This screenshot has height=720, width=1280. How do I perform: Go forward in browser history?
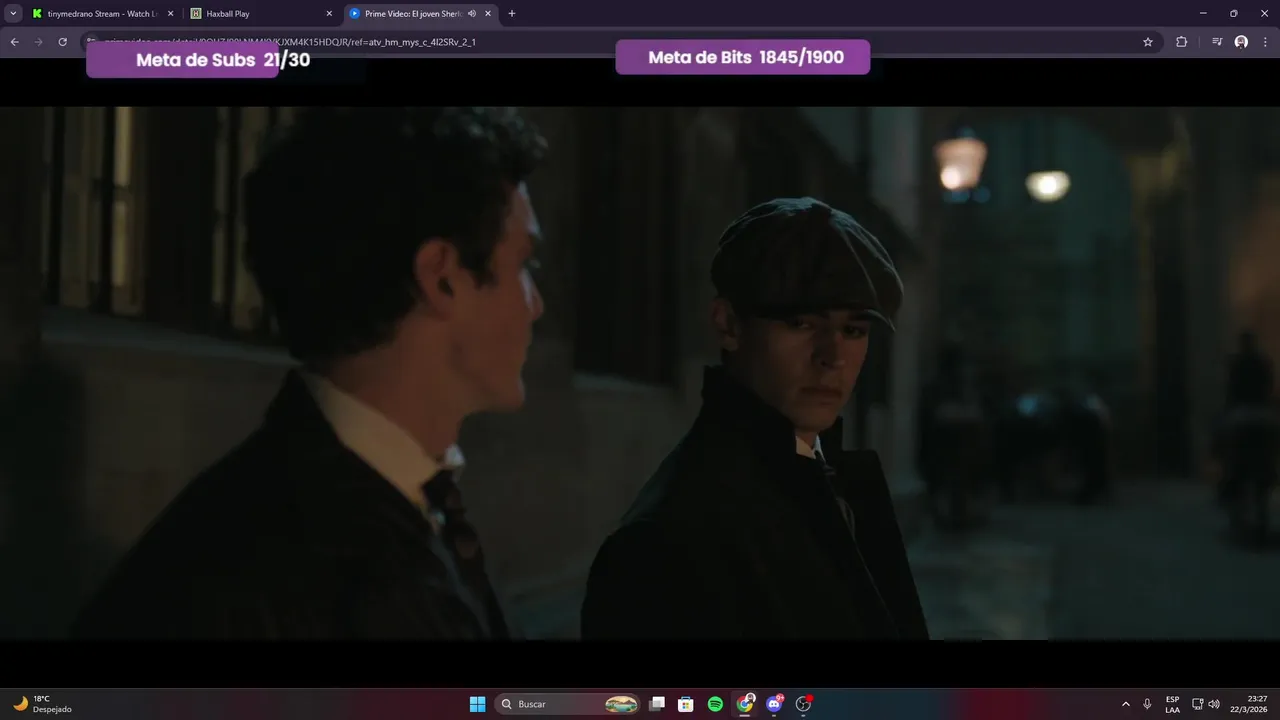[x=38, y=42]
